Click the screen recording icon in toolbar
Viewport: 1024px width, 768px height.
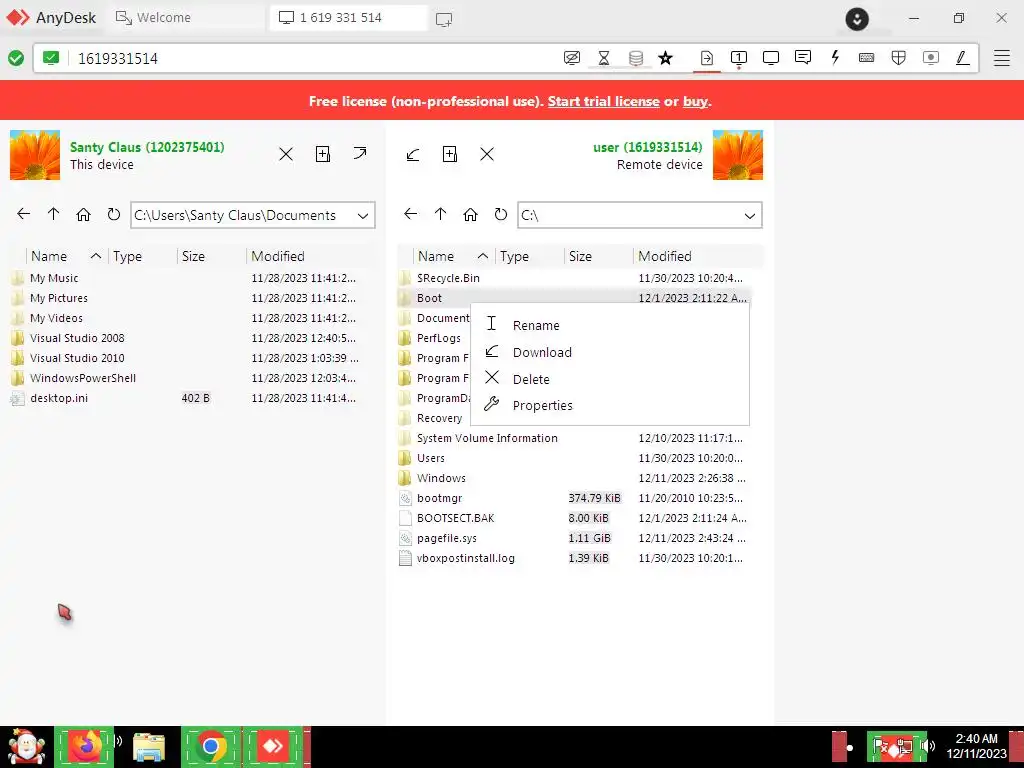tap(931, 58)
